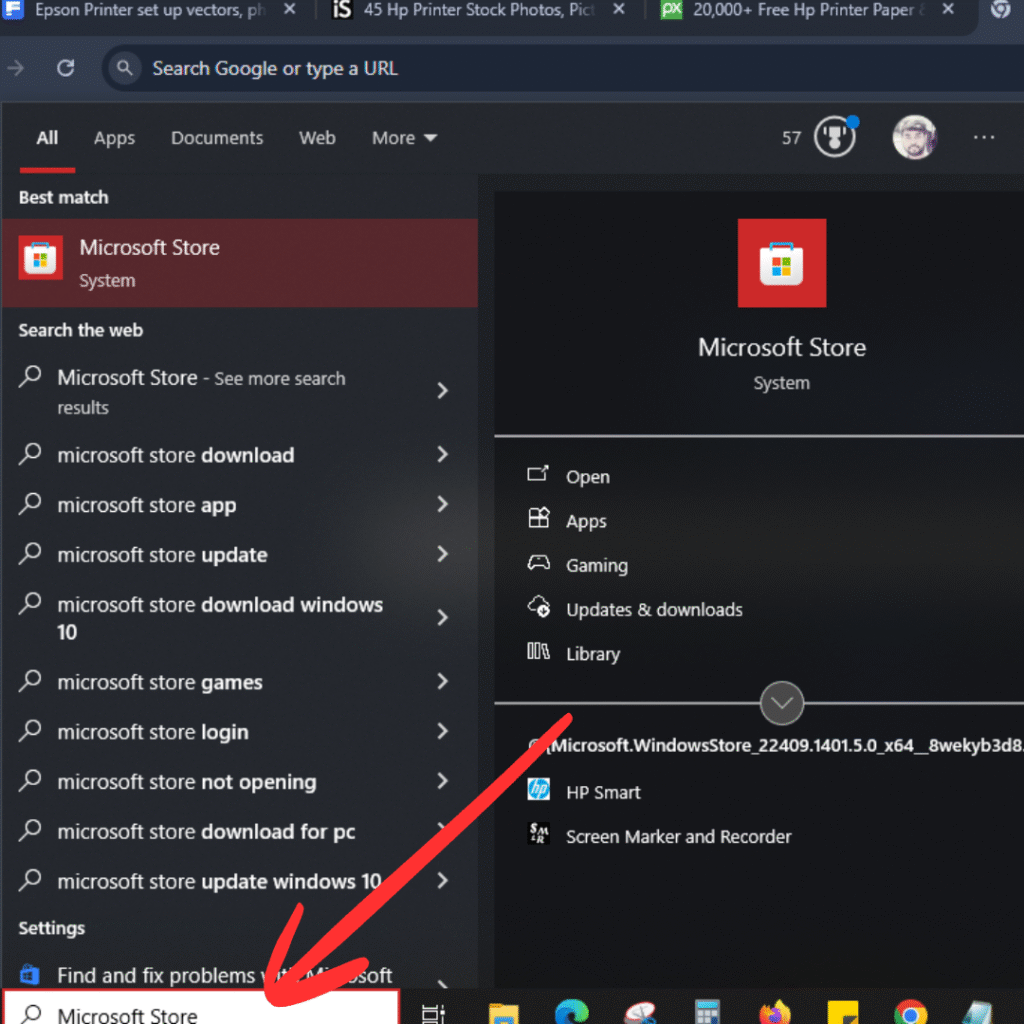Select 'microsoft store games' suggestion
Image resolution: width=1024 pixels, height=1024 pixels.
click(160, 682)
